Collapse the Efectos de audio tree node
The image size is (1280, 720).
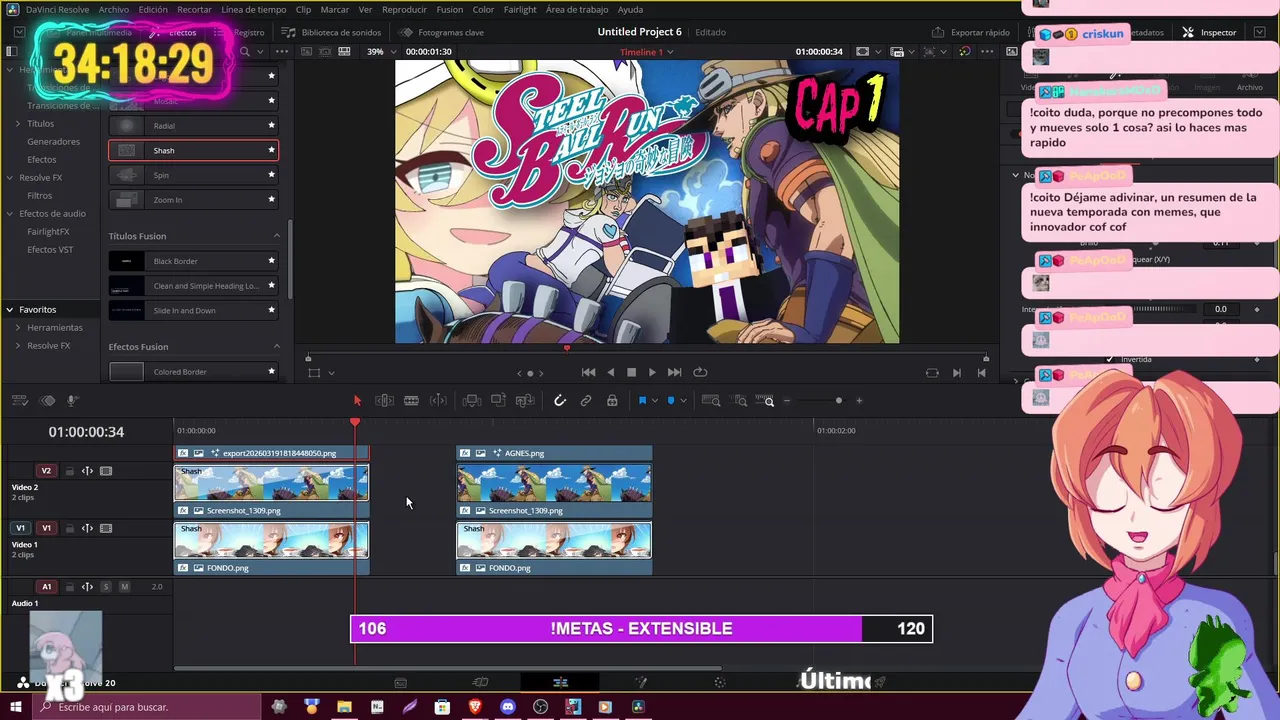pyautogui.click(x=9, y=213)
